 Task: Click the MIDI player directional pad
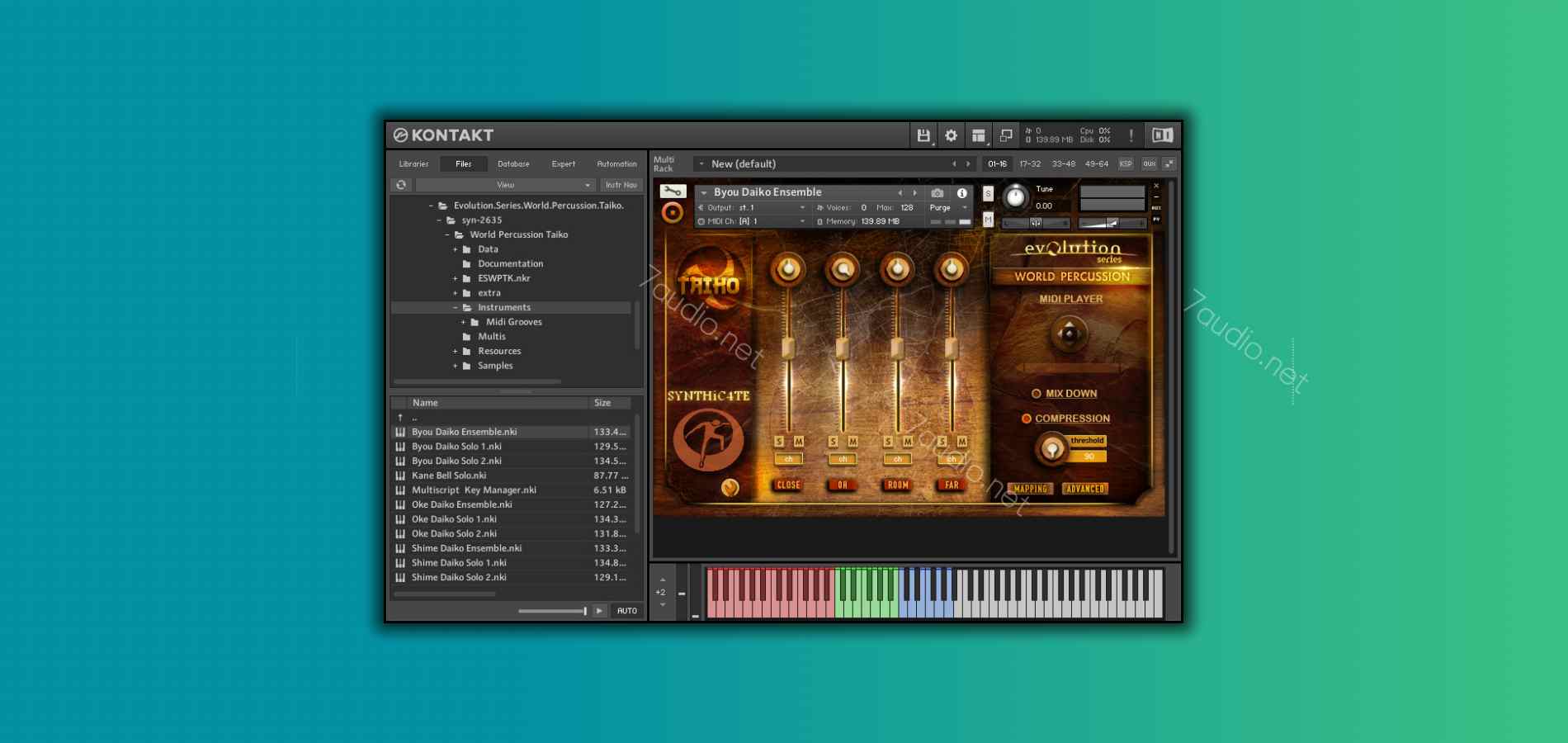[x=1070, y=334]
